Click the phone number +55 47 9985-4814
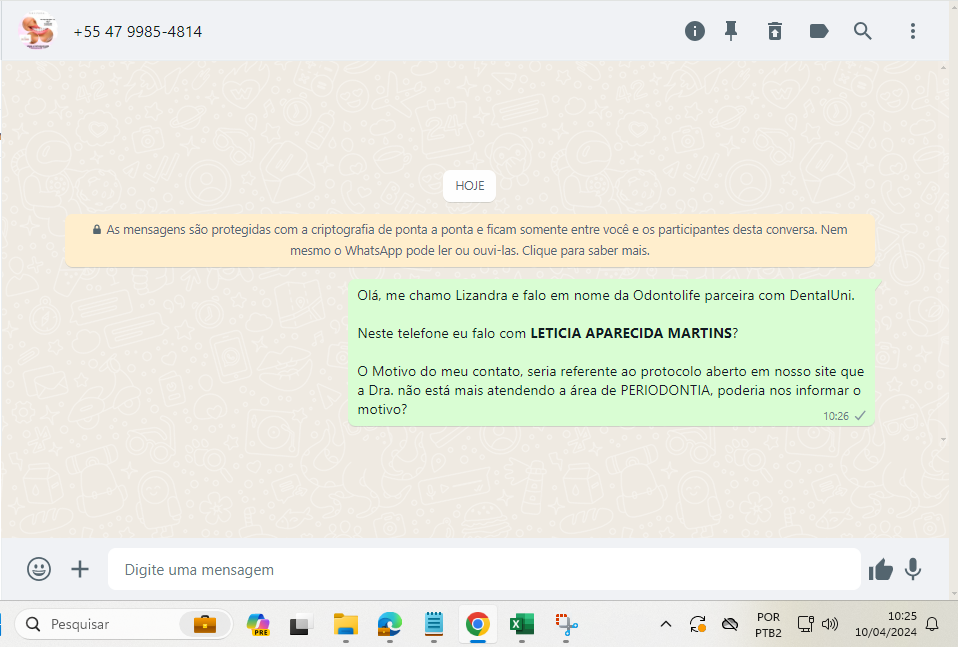 138,32
